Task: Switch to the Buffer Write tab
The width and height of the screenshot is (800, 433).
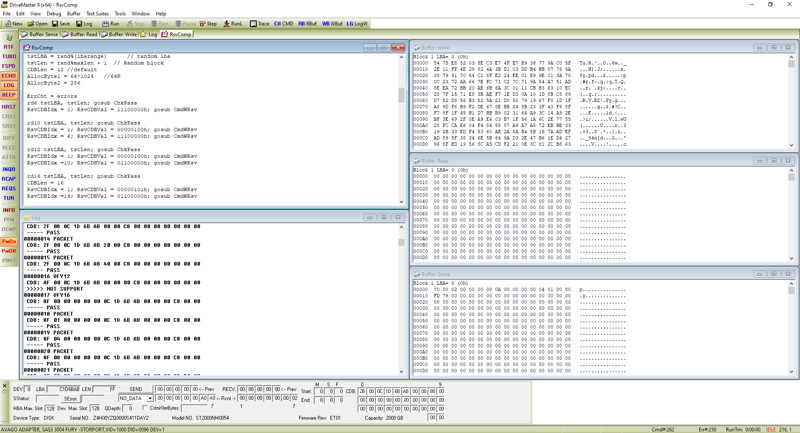Action: (119, 34)
